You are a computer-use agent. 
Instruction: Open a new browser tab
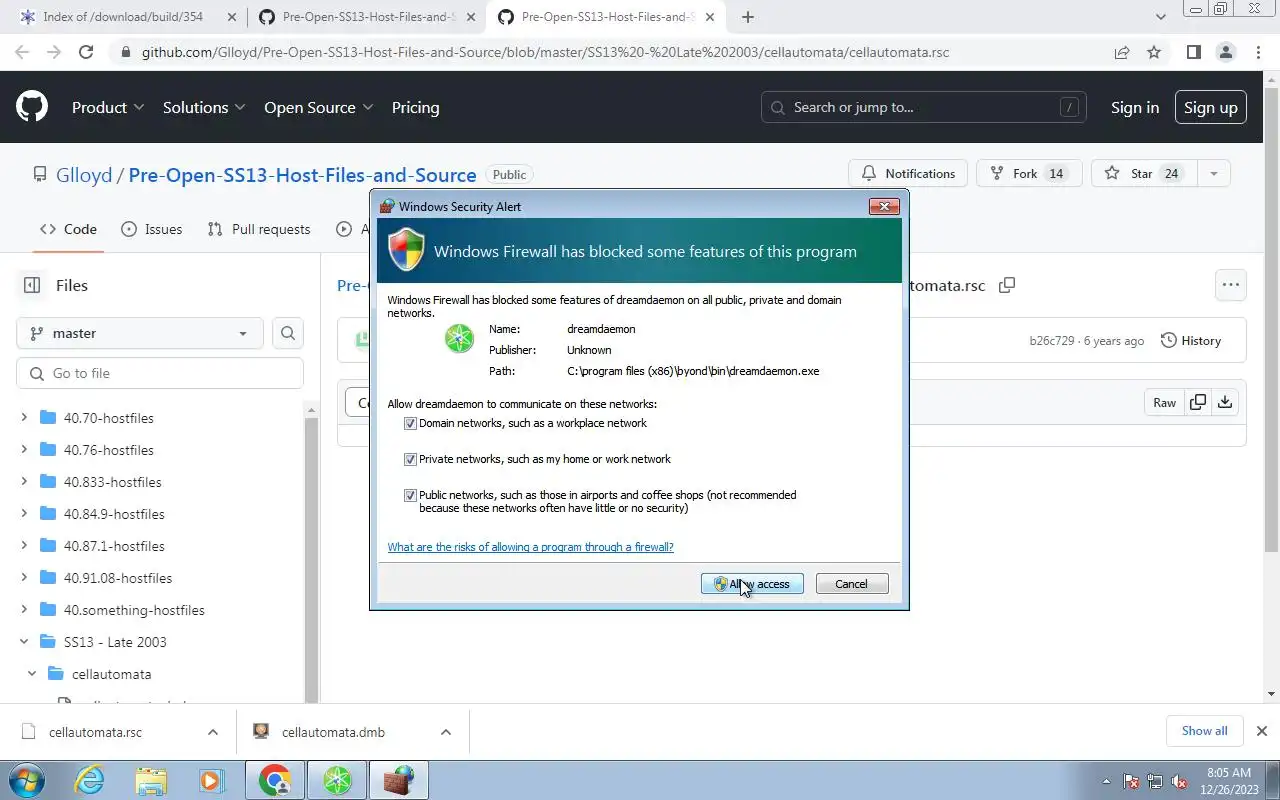click(747, 17)
